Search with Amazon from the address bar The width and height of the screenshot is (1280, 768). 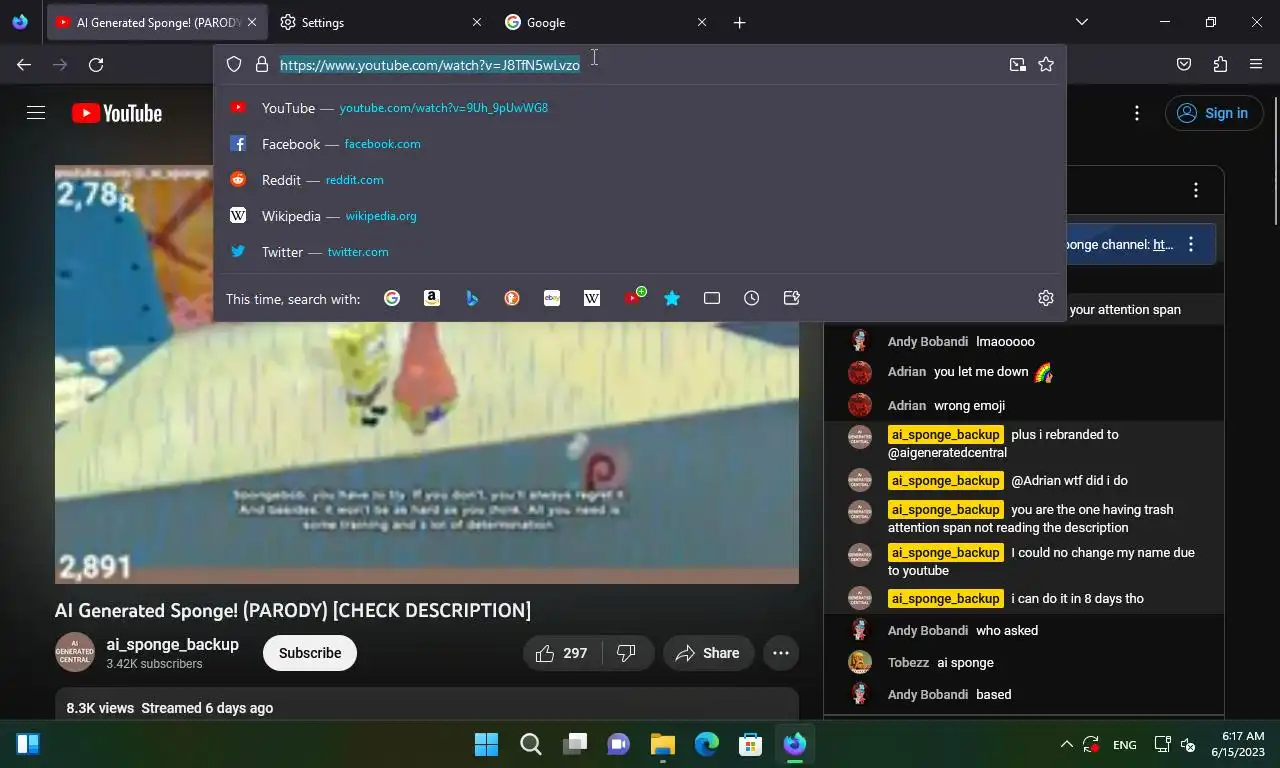[x=432, y=298]
